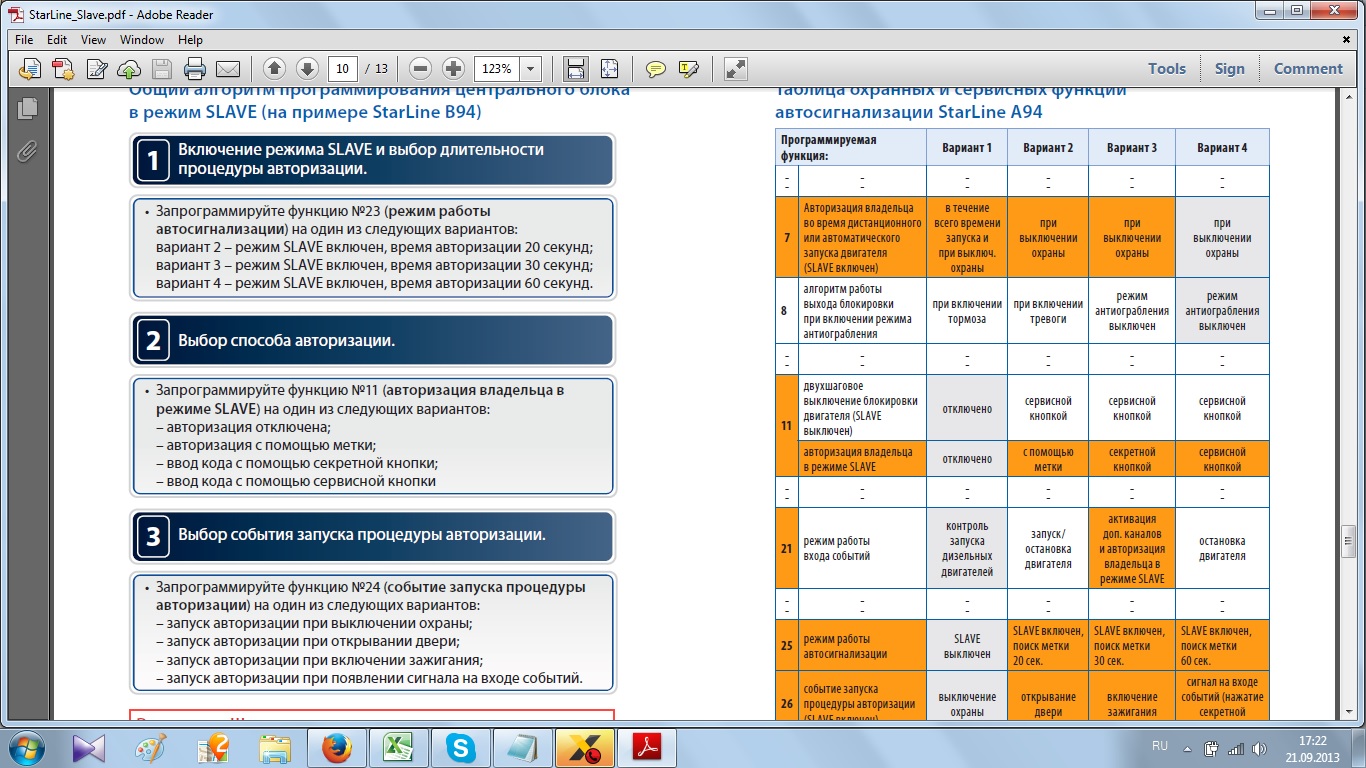The image size is (1366, 768).
Task: Select the highlight text tool
Action: [x=688, y=69]
